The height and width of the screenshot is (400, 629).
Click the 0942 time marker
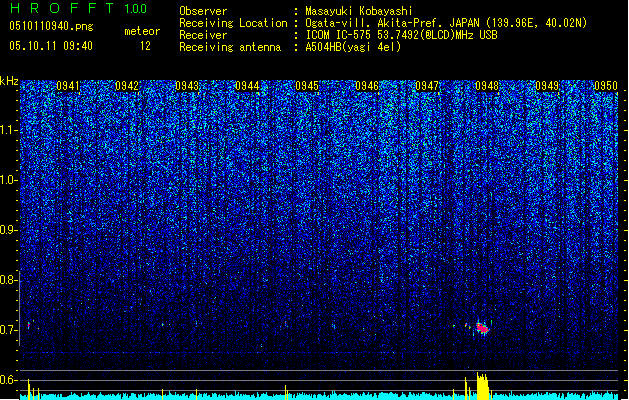(x=127, y=86)
